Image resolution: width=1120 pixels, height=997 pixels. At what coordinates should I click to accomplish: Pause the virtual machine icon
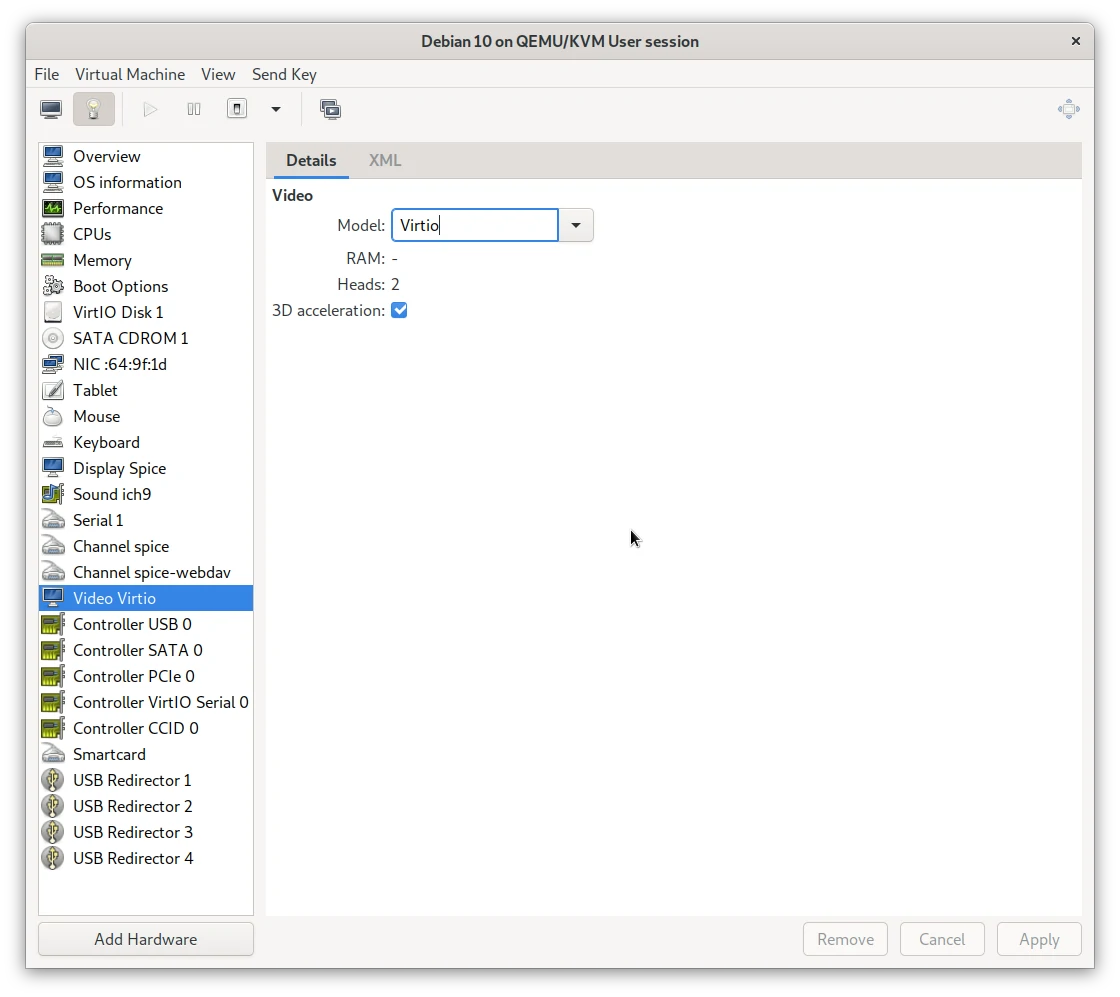(194, 109)
